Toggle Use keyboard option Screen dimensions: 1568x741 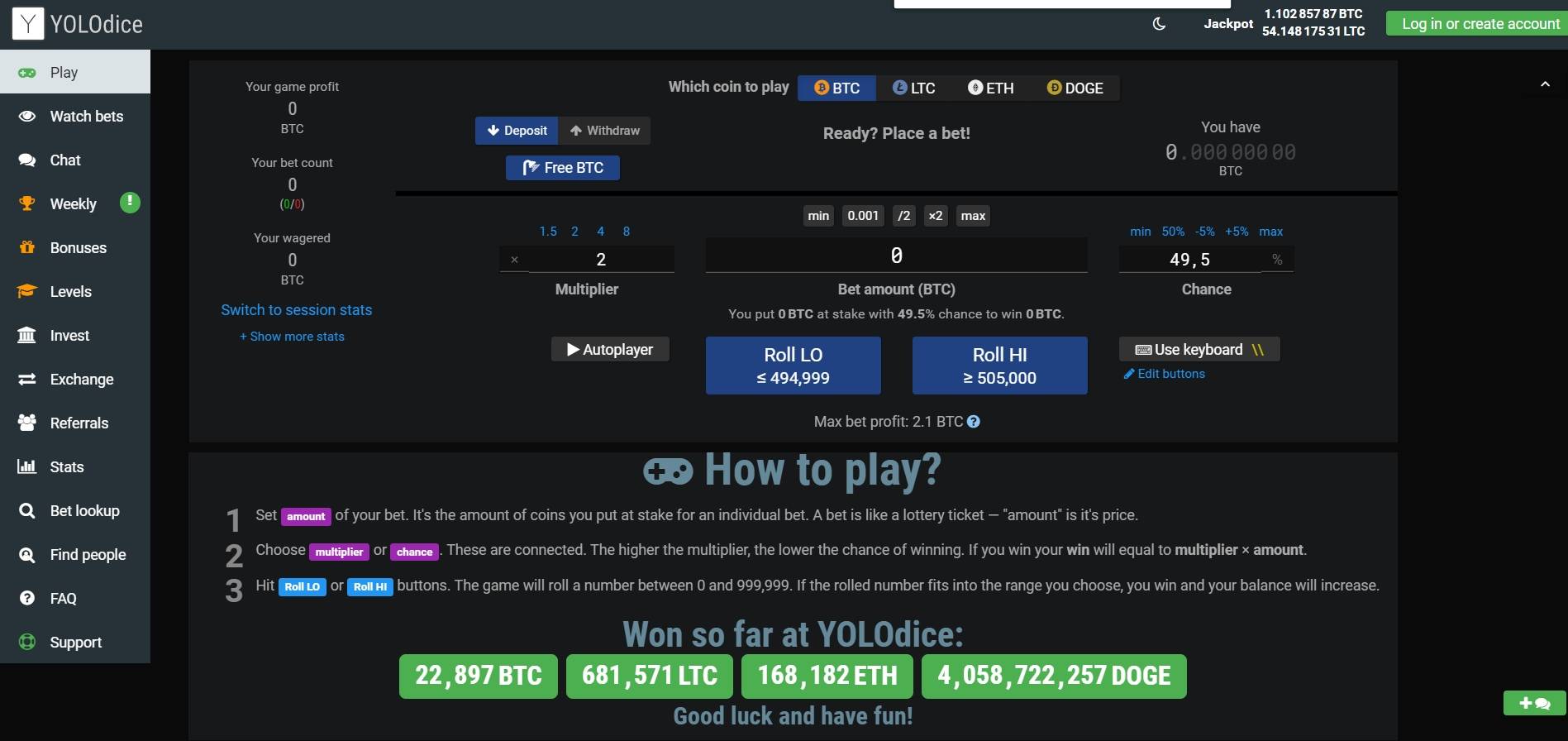(1199, 349)
